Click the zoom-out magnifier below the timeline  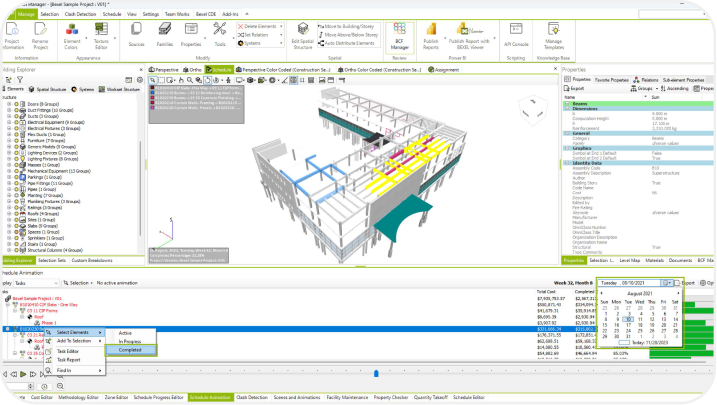point(60,386)
